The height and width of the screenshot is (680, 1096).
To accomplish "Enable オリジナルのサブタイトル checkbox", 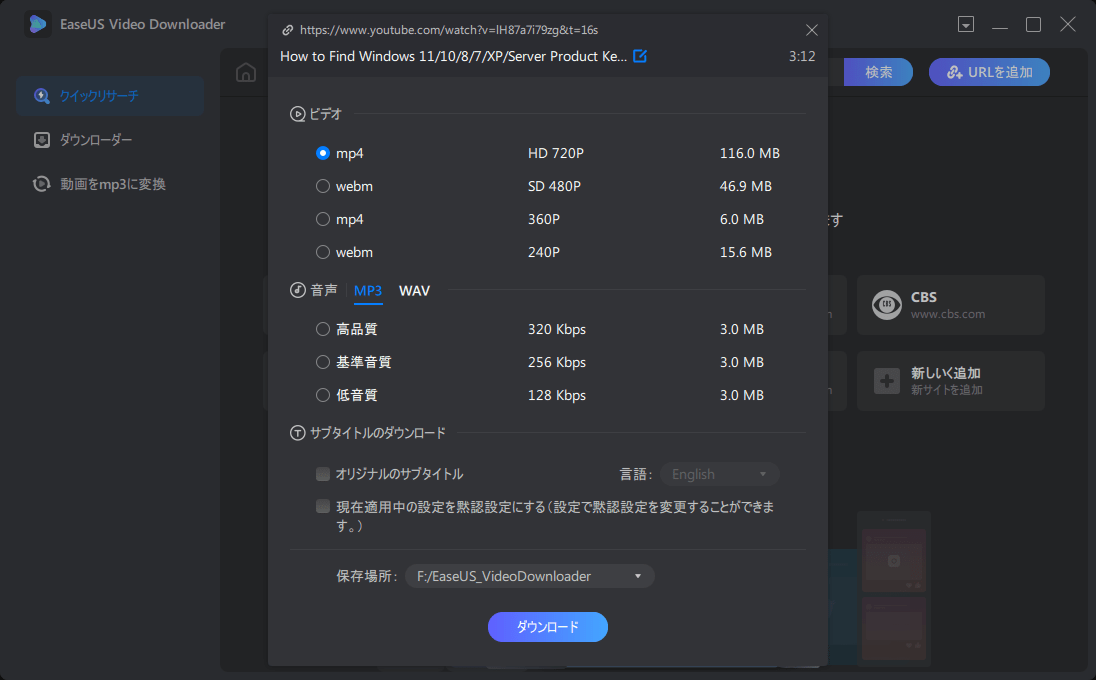I will (323, 474).
